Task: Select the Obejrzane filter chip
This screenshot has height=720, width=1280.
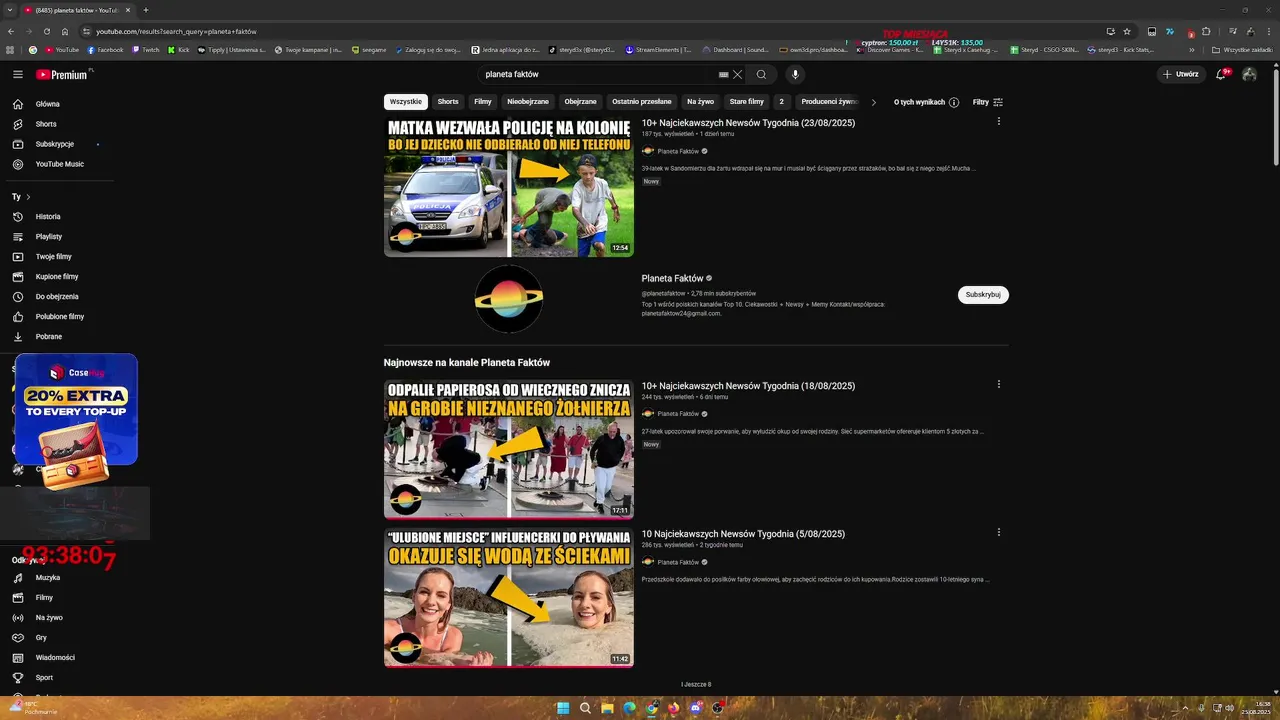Action: point(581,102)
